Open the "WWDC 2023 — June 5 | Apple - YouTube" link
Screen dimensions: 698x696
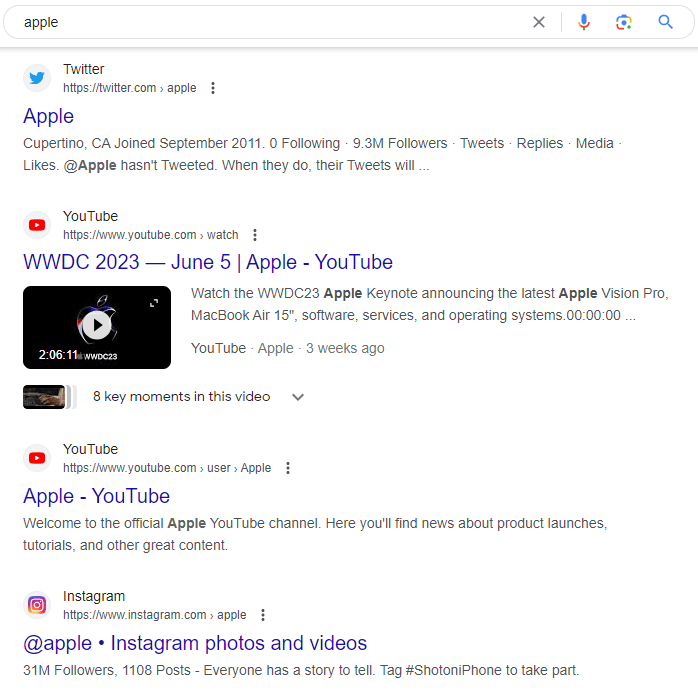(208, 262)
